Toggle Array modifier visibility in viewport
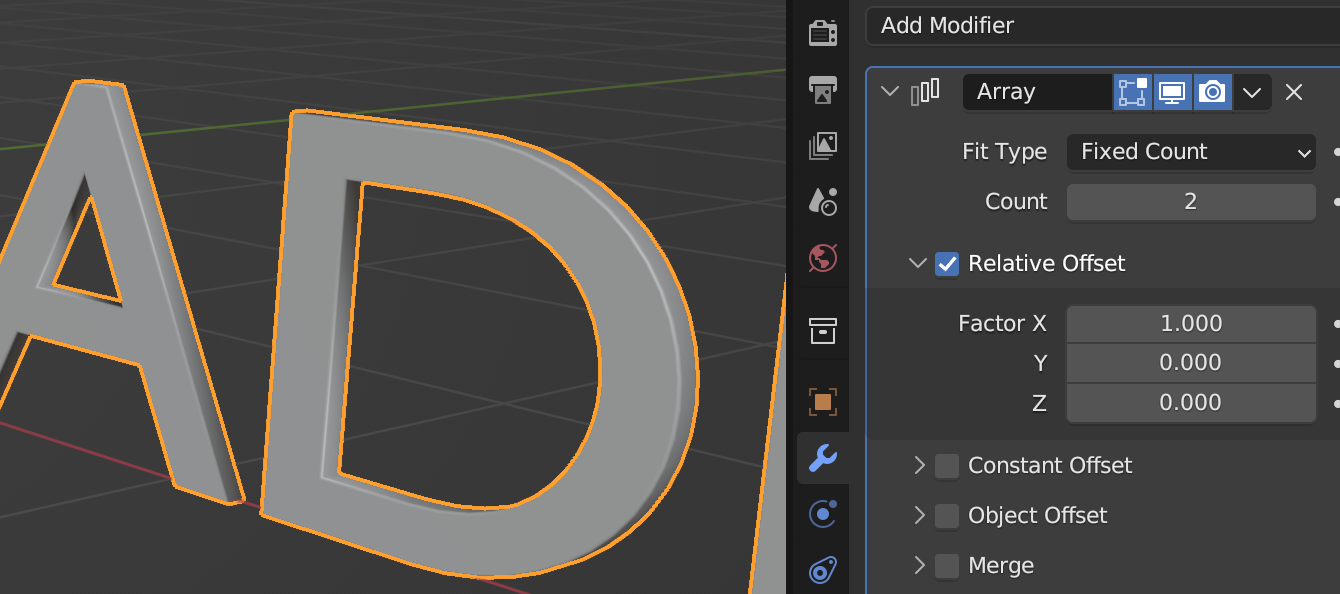The height and width of the screenshot is (594, 1340). pos(1172,92)
